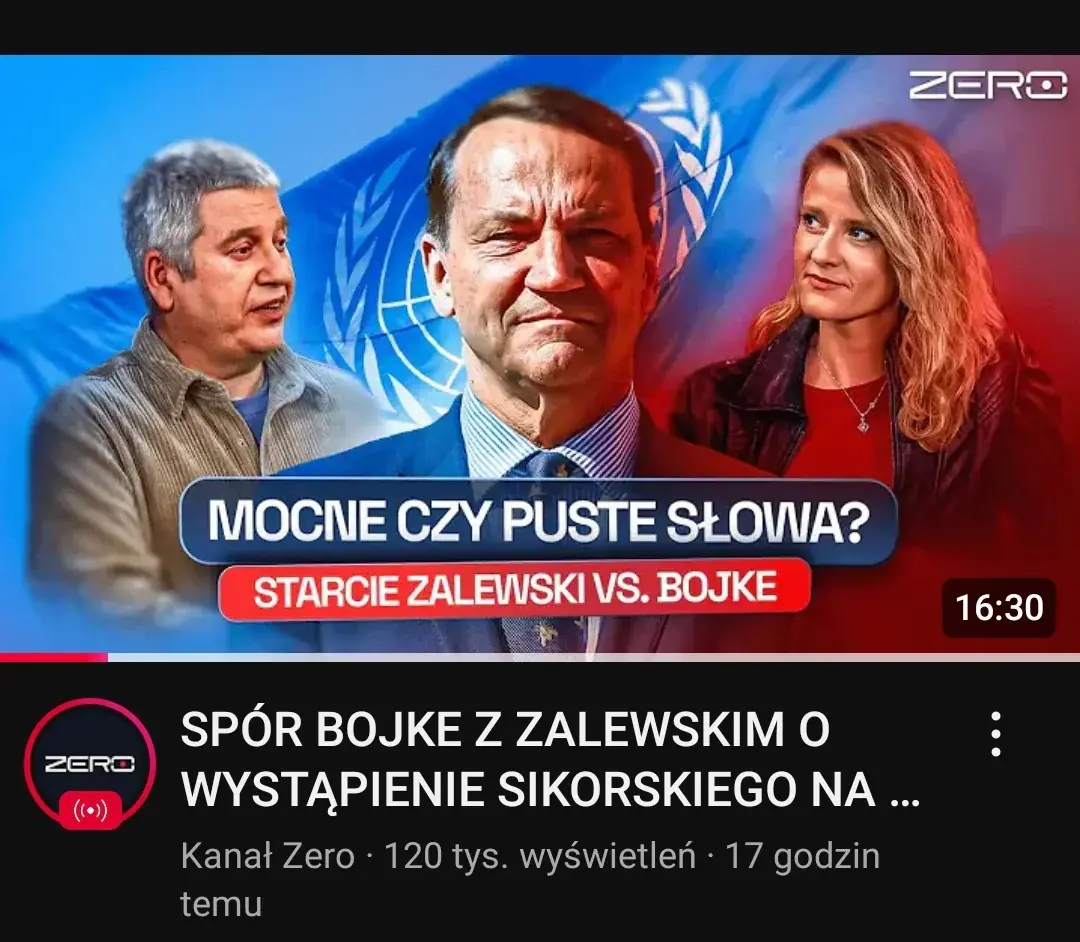Click the gray unwatched part of progress bar
The image size is (1080, 942).
pos(594,657)
